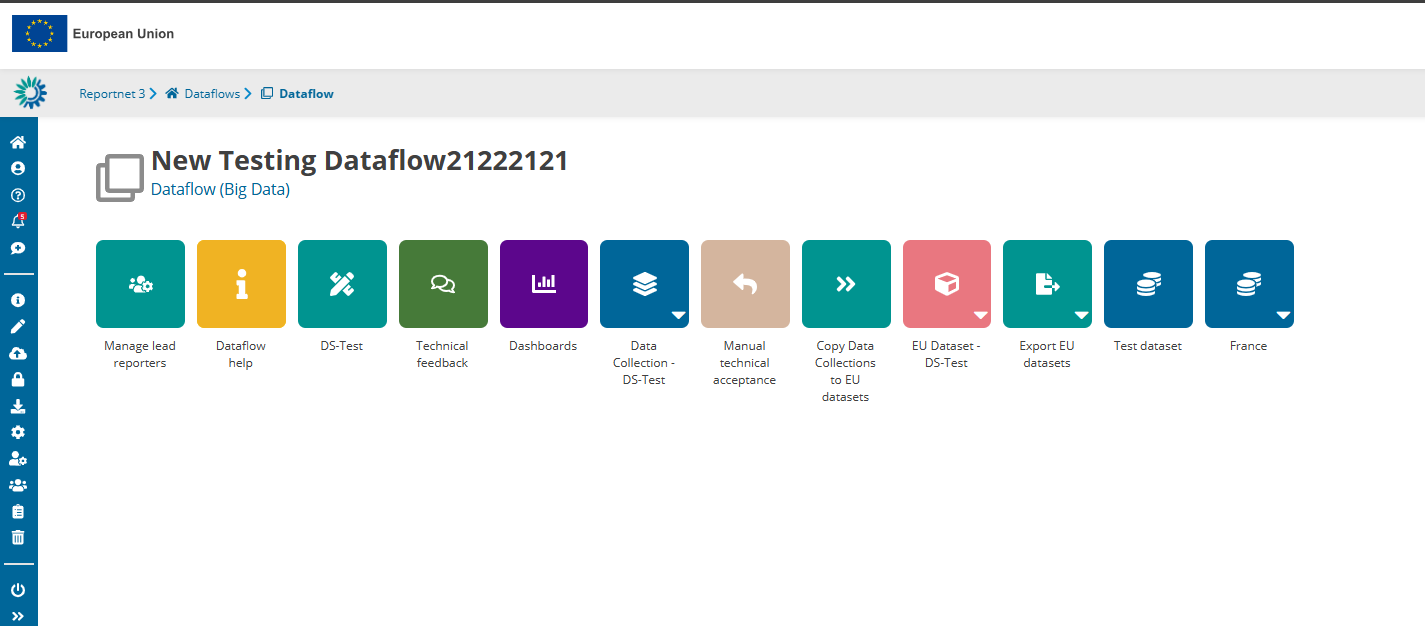Click the info circle icon in the sidebar
This screenshot has height=626, width=1425.
(x=18, y=300)
